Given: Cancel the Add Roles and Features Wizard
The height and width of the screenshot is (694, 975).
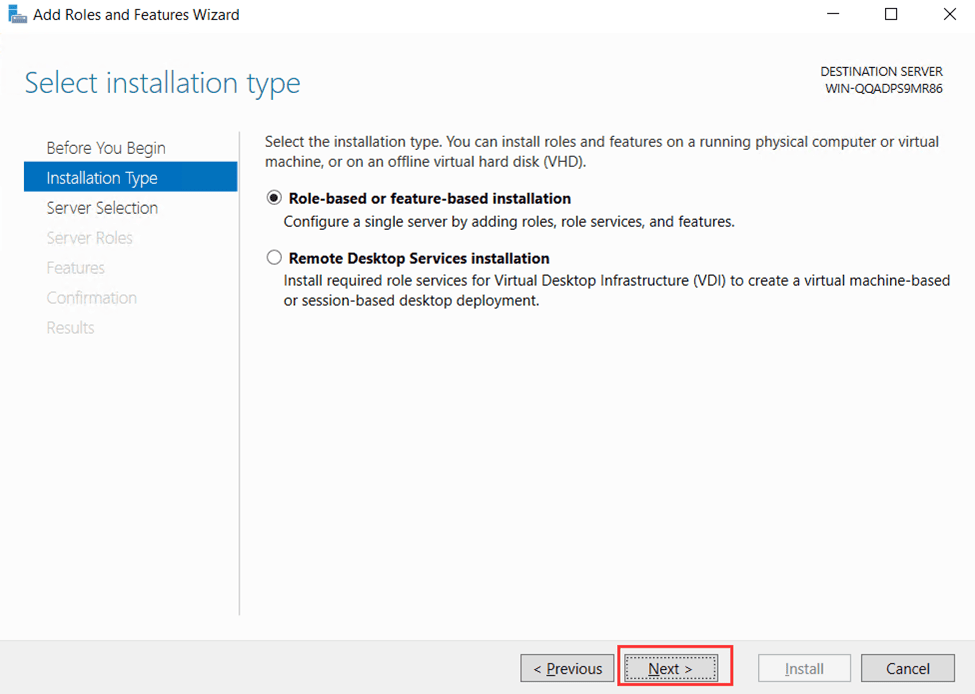Looking at the screenshot, I should coord(907,667).
